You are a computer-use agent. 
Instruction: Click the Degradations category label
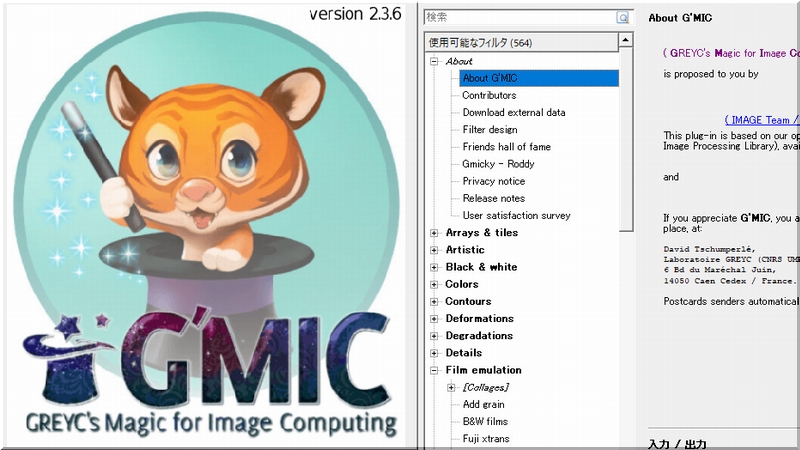tap(479, 336)
